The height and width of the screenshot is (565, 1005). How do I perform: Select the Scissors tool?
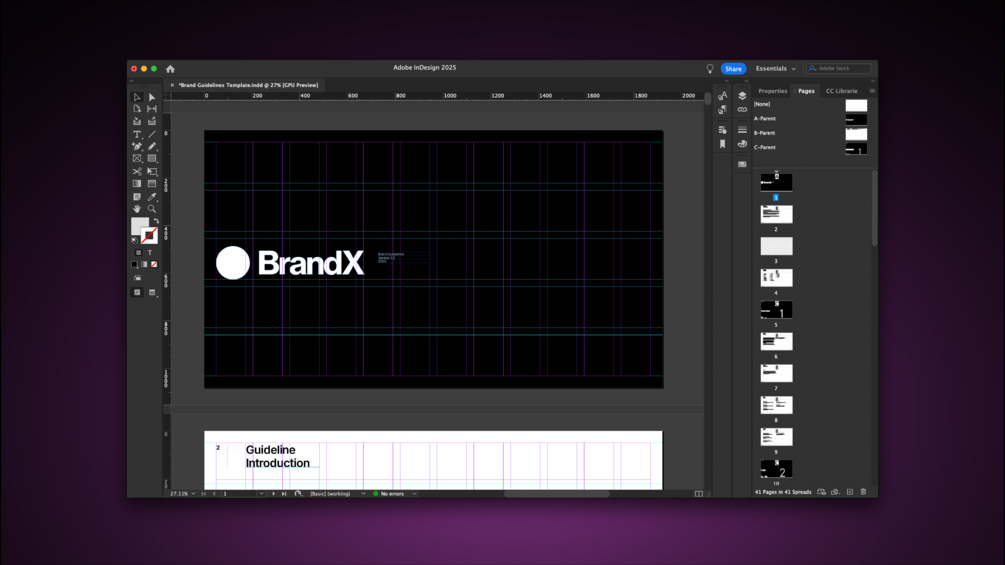137,172
